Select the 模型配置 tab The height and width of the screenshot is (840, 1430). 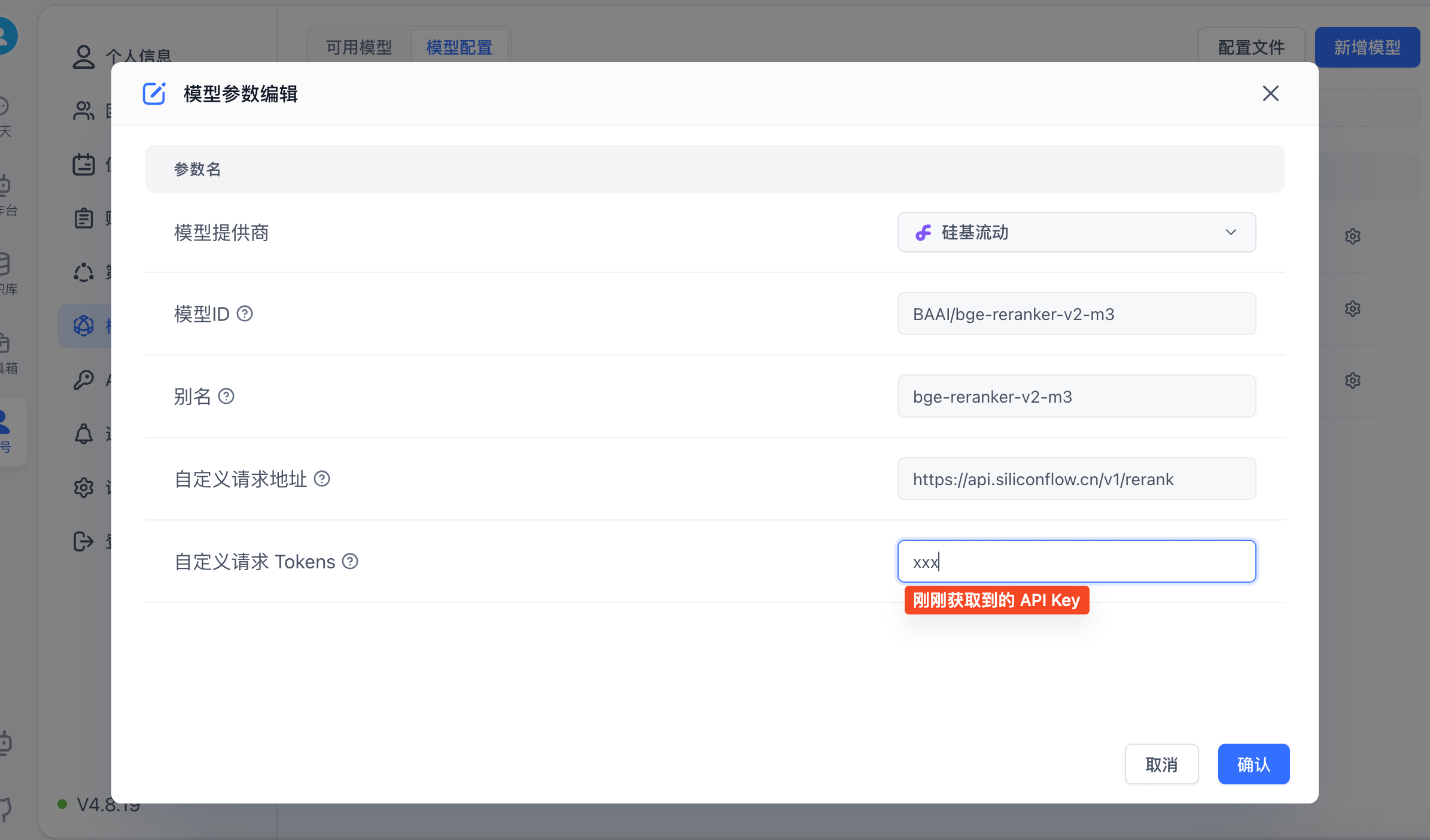tap(459, 47)
